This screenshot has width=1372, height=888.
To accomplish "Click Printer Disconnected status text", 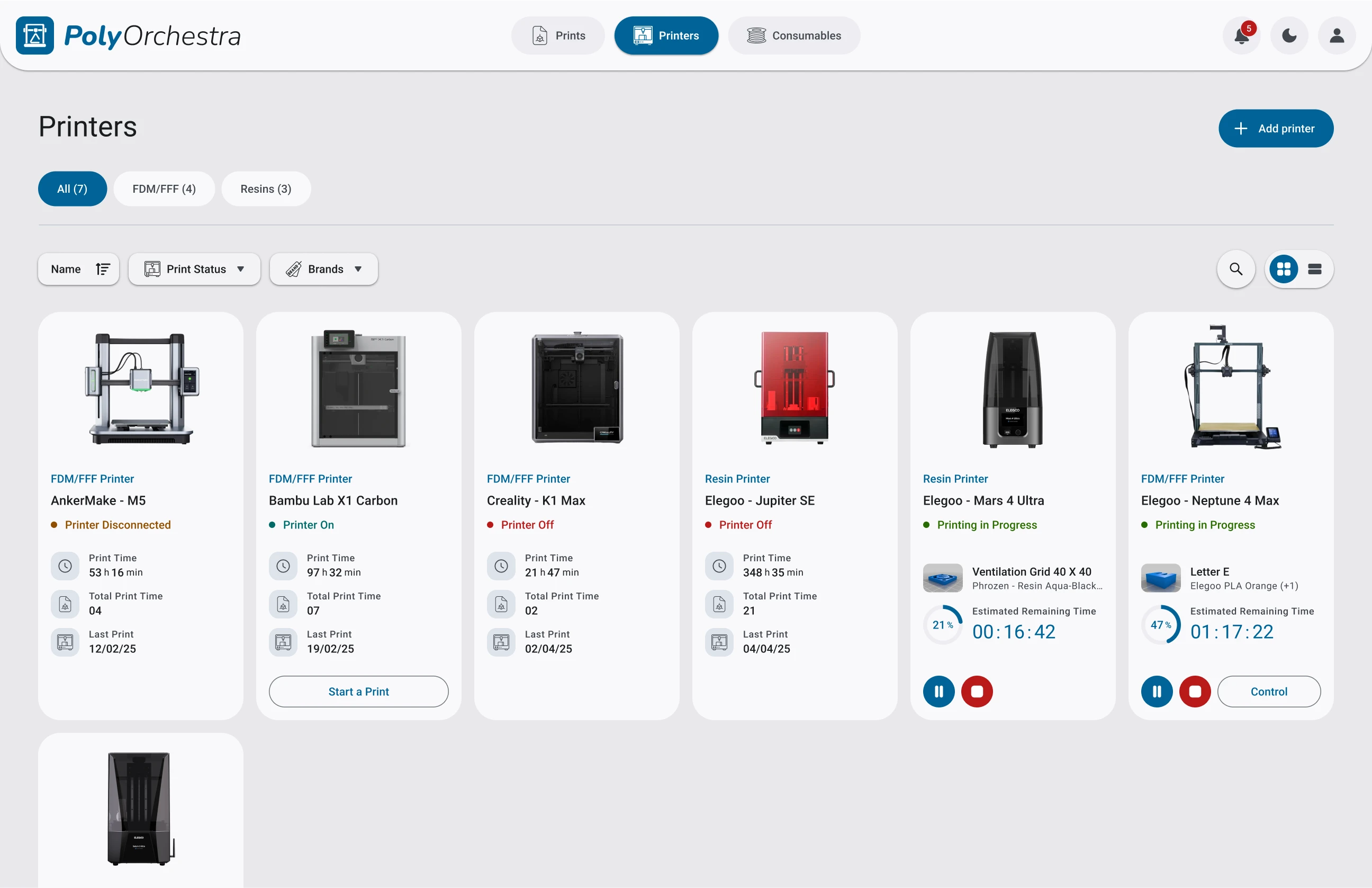I will [x=118, y=525].
